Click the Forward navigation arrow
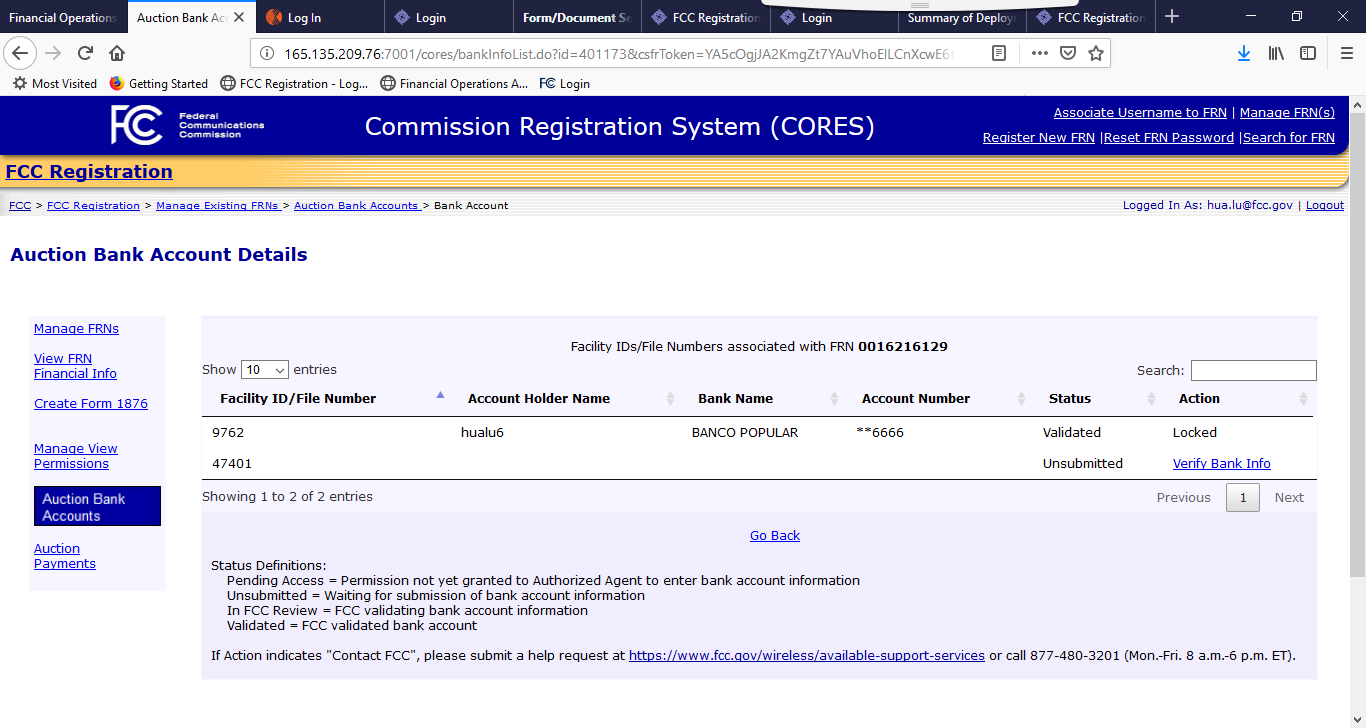The width and height of the screenshot is (1366, 728). [x=53, y=53]
